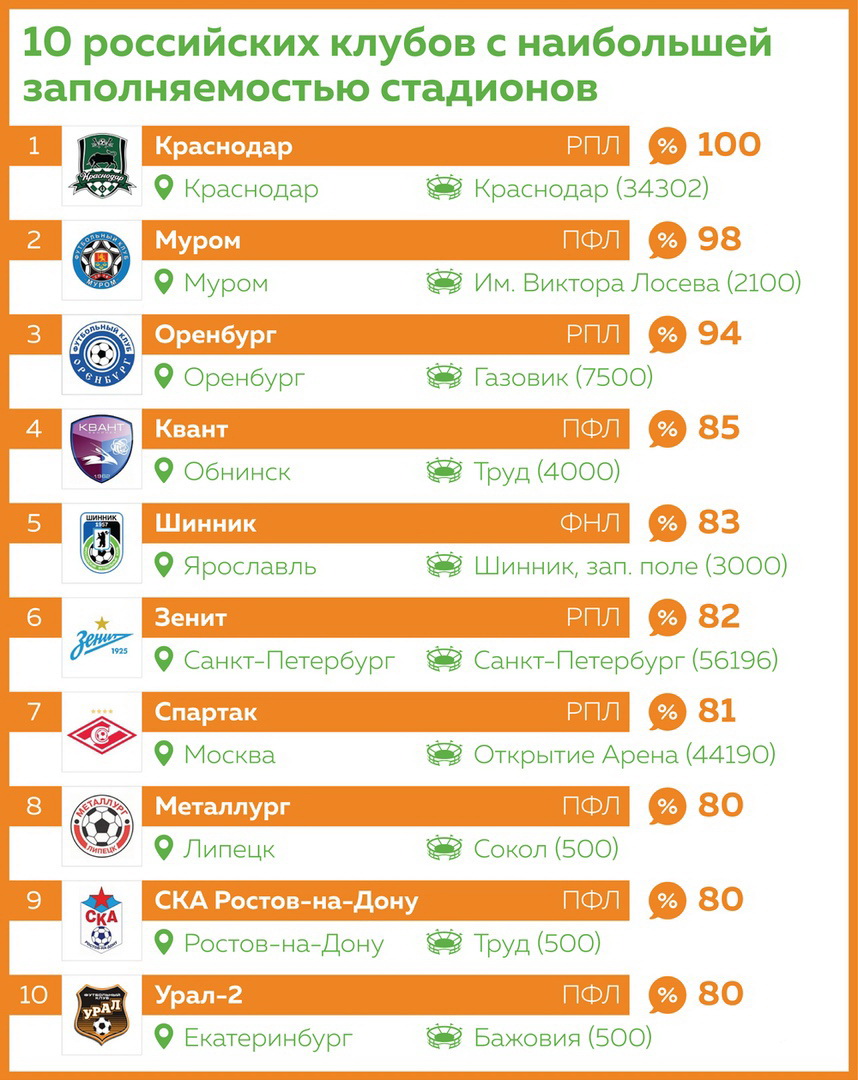Click the ФНЛ league label
The image size is (858, 1080).
pos(591,523)
